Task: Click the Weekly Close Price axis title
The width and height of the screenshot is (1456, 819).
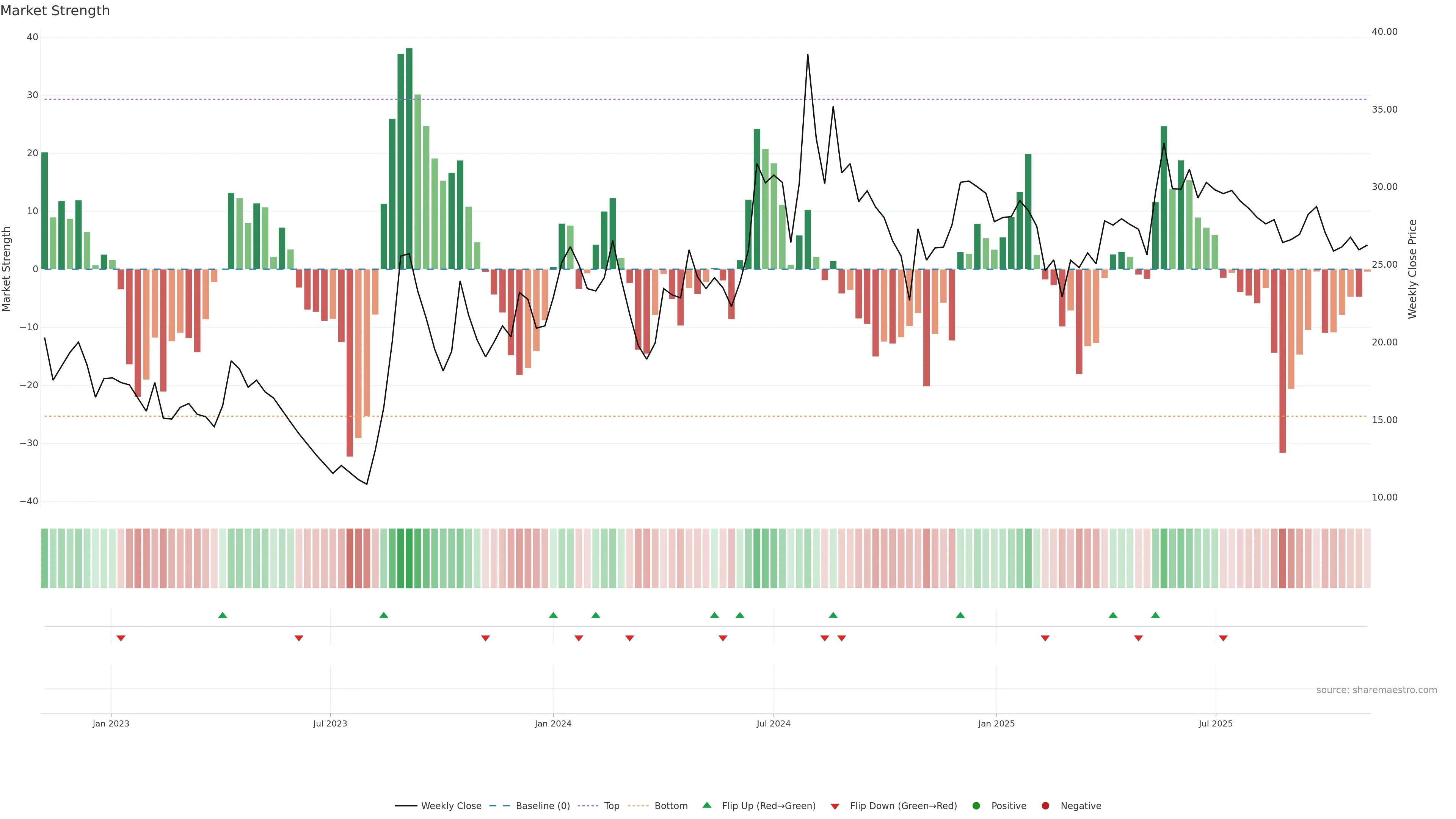Action: click(1412, 269)
